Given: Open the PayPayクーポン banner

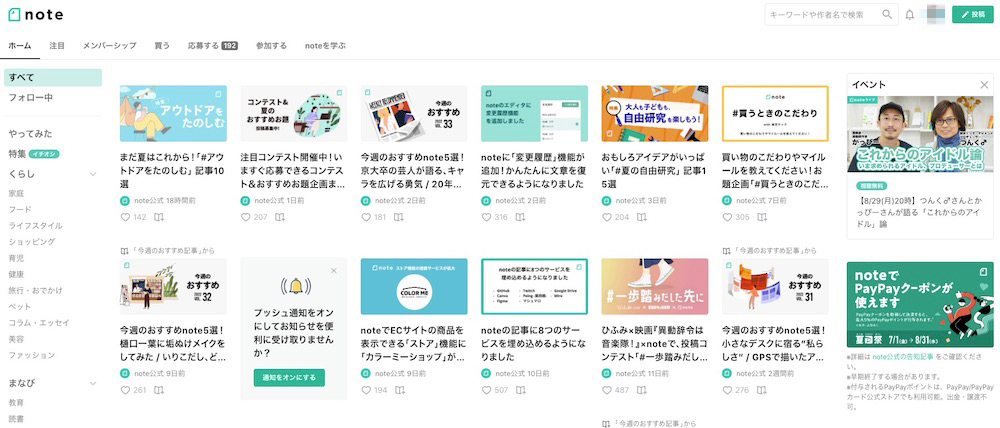Looking at the screenshot, I should pyautogui.click(x=920, y=304).
